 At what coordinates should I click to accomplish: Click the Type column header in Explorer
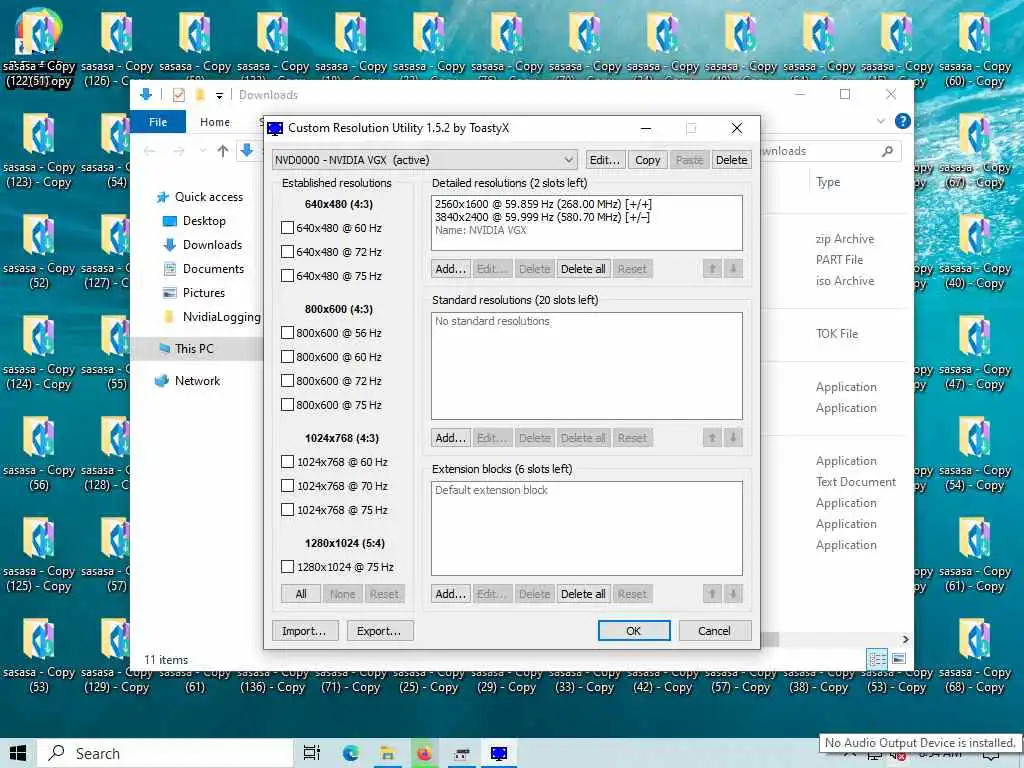[827, 182]
